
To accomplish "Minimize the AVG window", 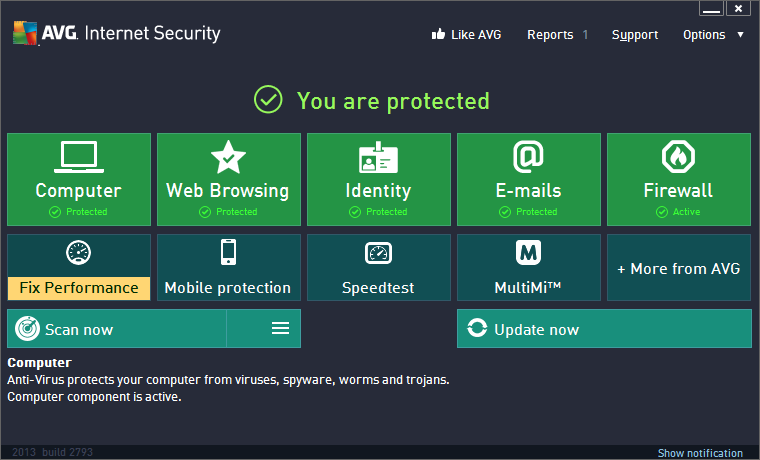I will (711, 9).
